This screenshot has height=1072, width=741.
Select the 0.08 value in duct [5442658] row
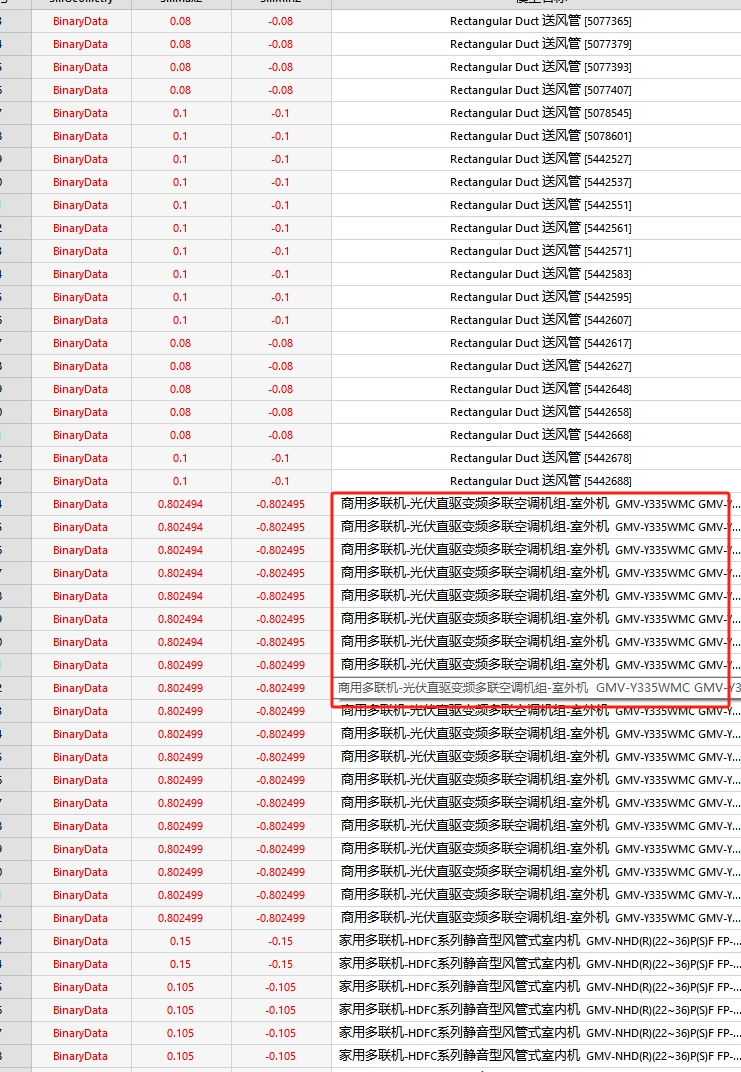180,412
